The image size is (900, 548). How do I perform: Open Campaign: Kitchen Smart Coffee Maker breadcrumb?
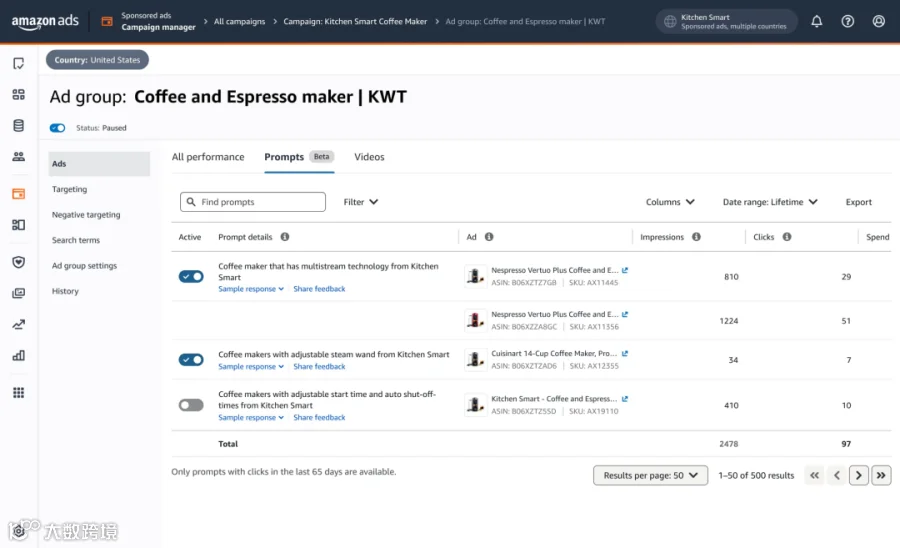[355, 21]
